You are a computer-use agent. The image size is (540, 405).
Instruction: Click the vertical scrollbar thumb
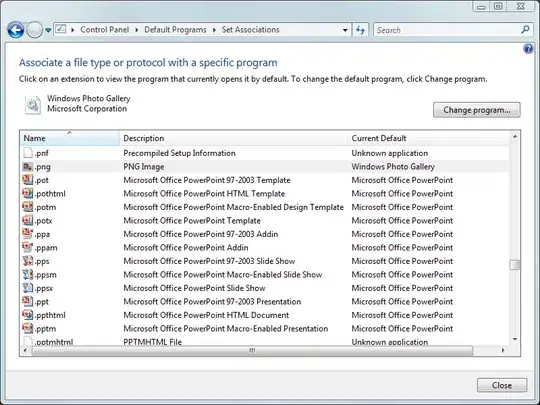515,265
